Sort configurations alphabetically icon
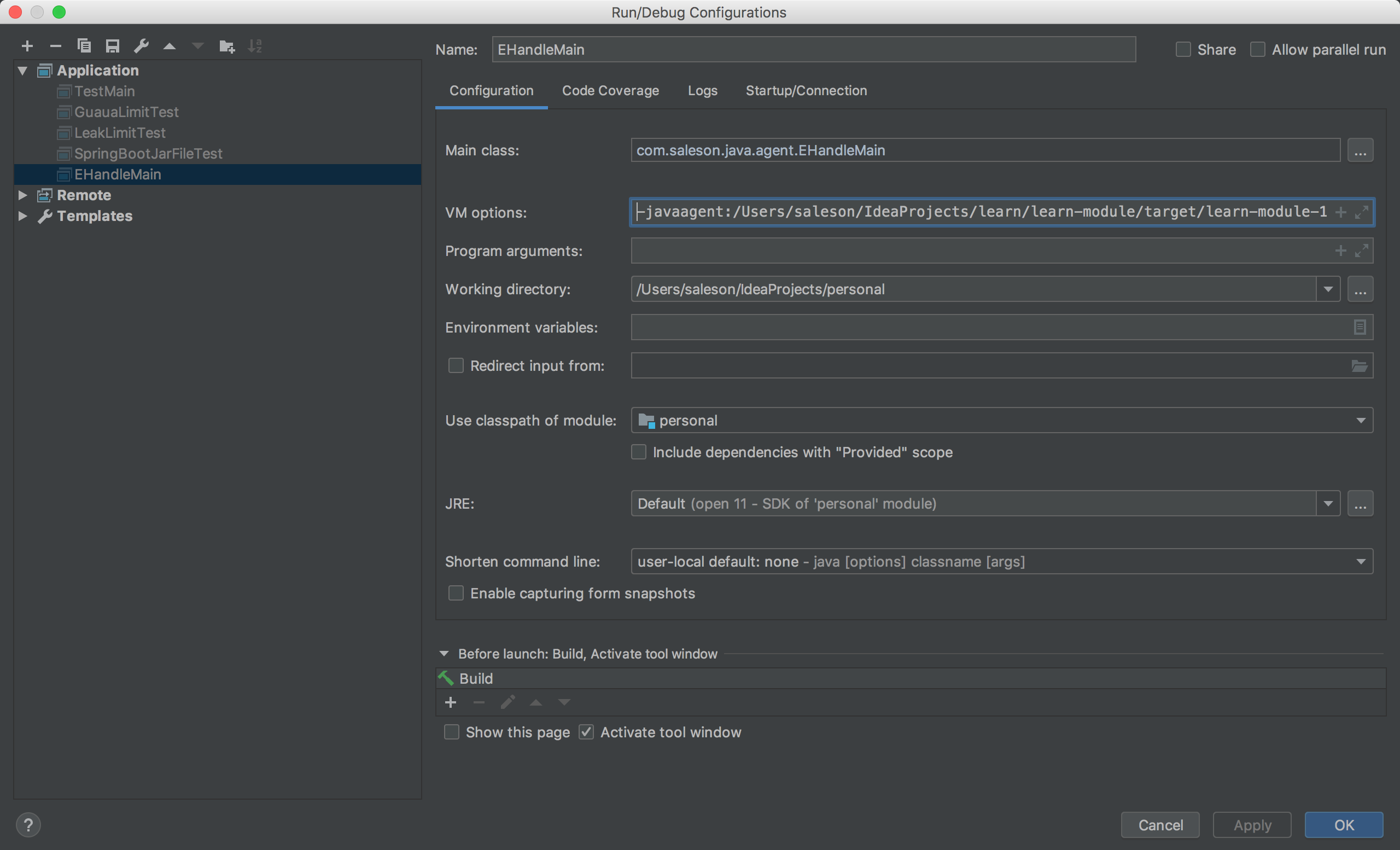 click(x=254, y=46)
